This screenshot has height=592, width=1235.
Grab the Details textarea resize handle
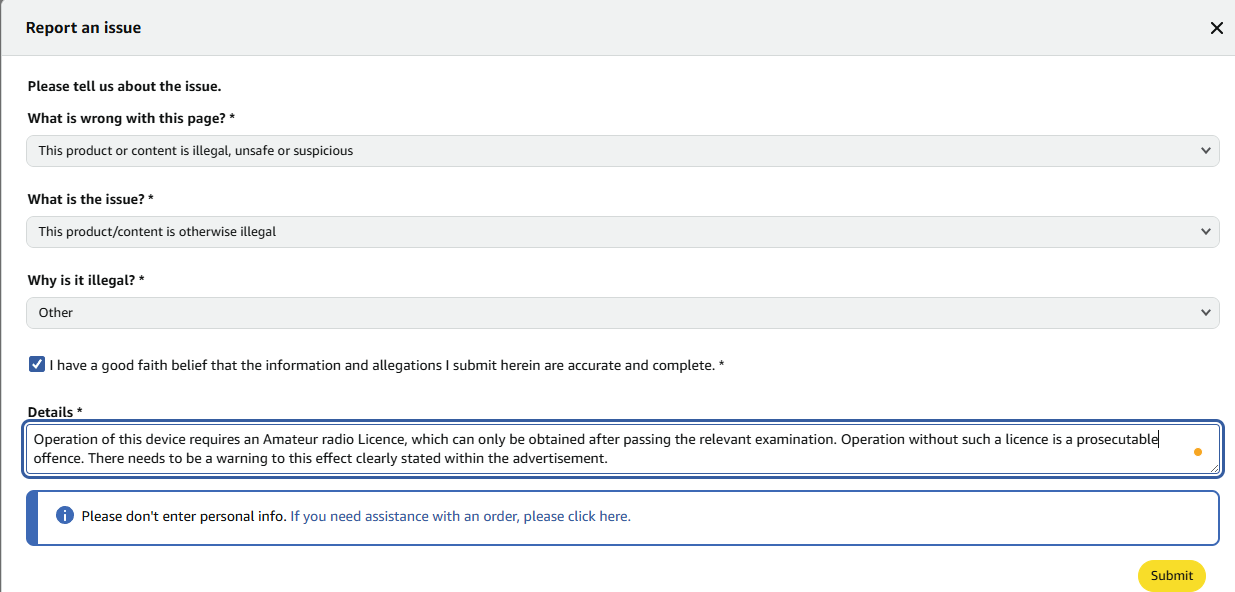point(1213,467)
